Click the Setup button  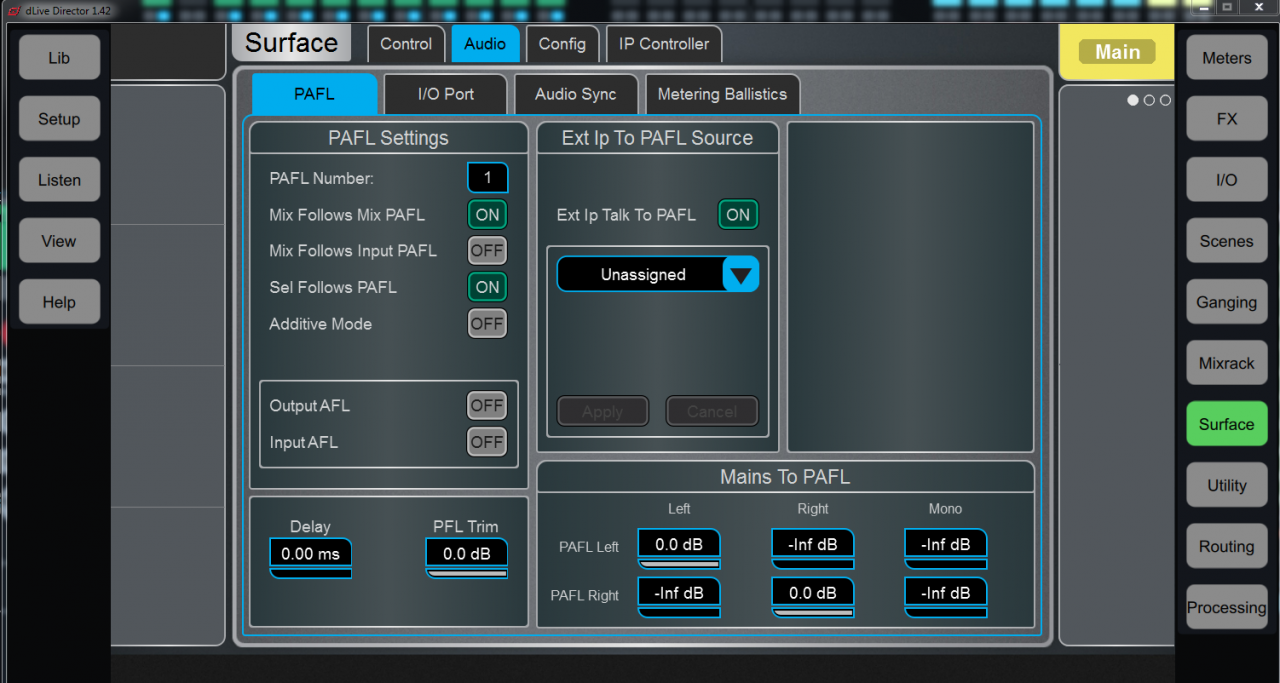(59, 119)
